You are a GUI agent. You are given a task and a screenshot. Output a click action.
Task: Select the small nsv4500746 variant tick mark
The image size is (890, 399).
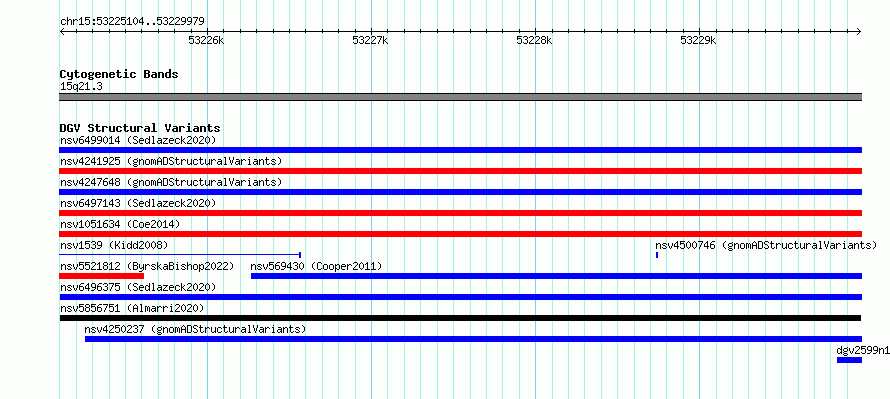pos(657,255)
